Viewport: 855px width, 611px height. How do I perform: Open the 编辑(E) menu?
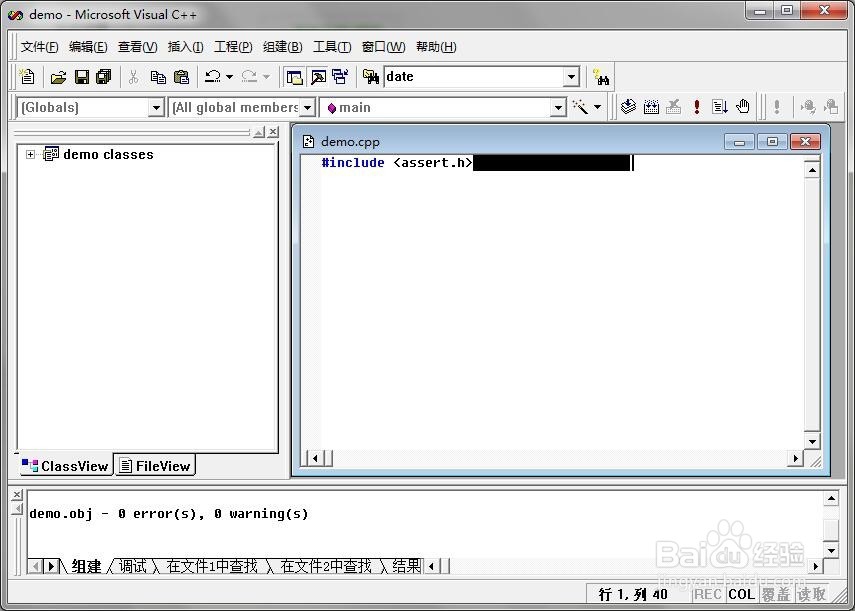click(x=88, y=47)
